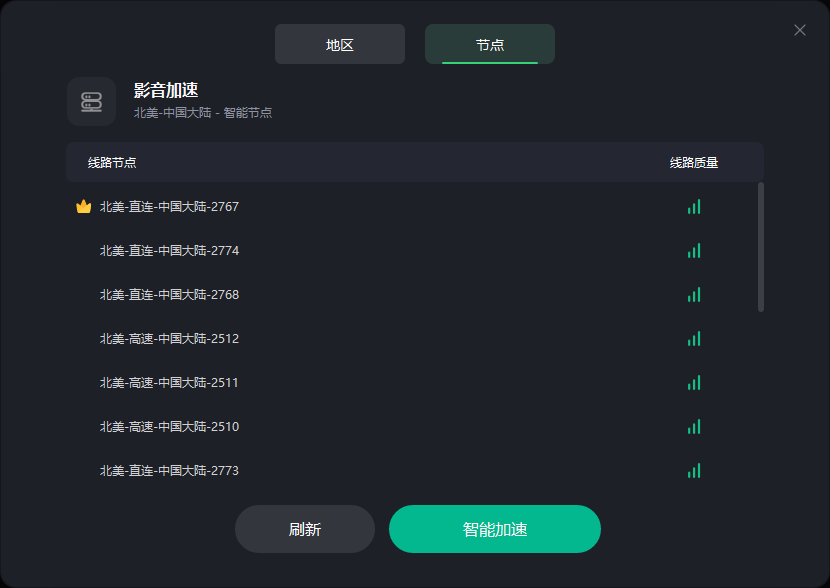
Task: Close the node selection dialog
Action: coord(800,30)
